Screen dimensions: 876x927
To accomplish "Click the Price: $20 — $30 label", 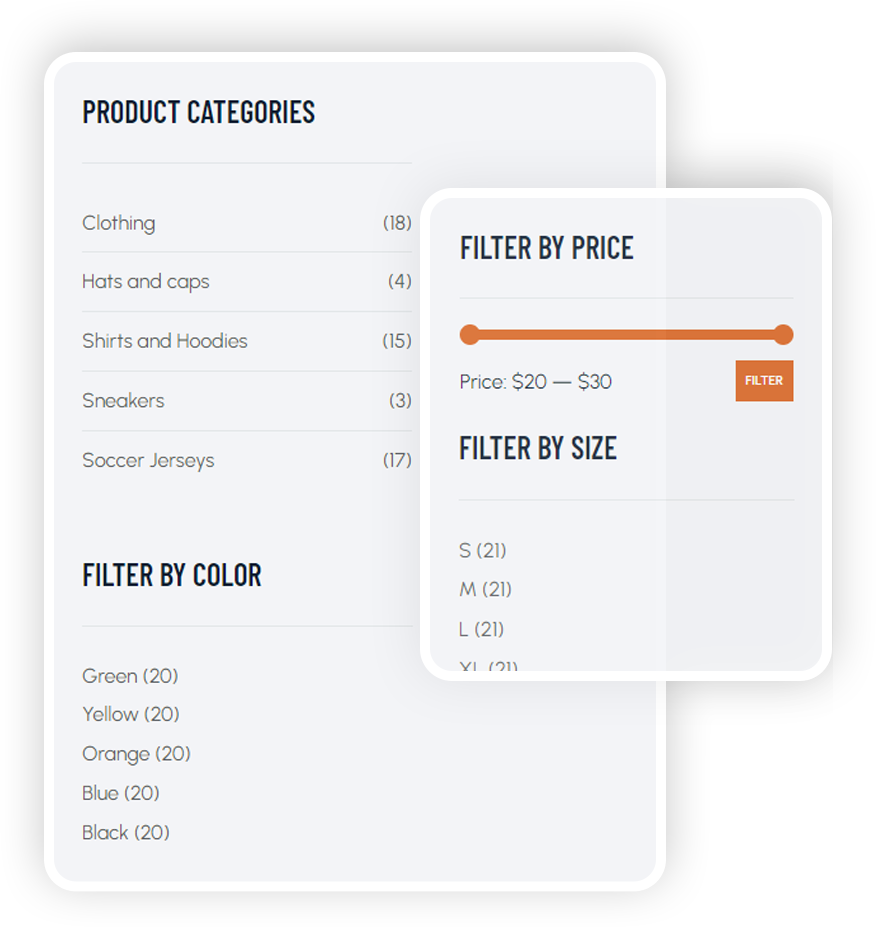I will (x=536, y=381).
